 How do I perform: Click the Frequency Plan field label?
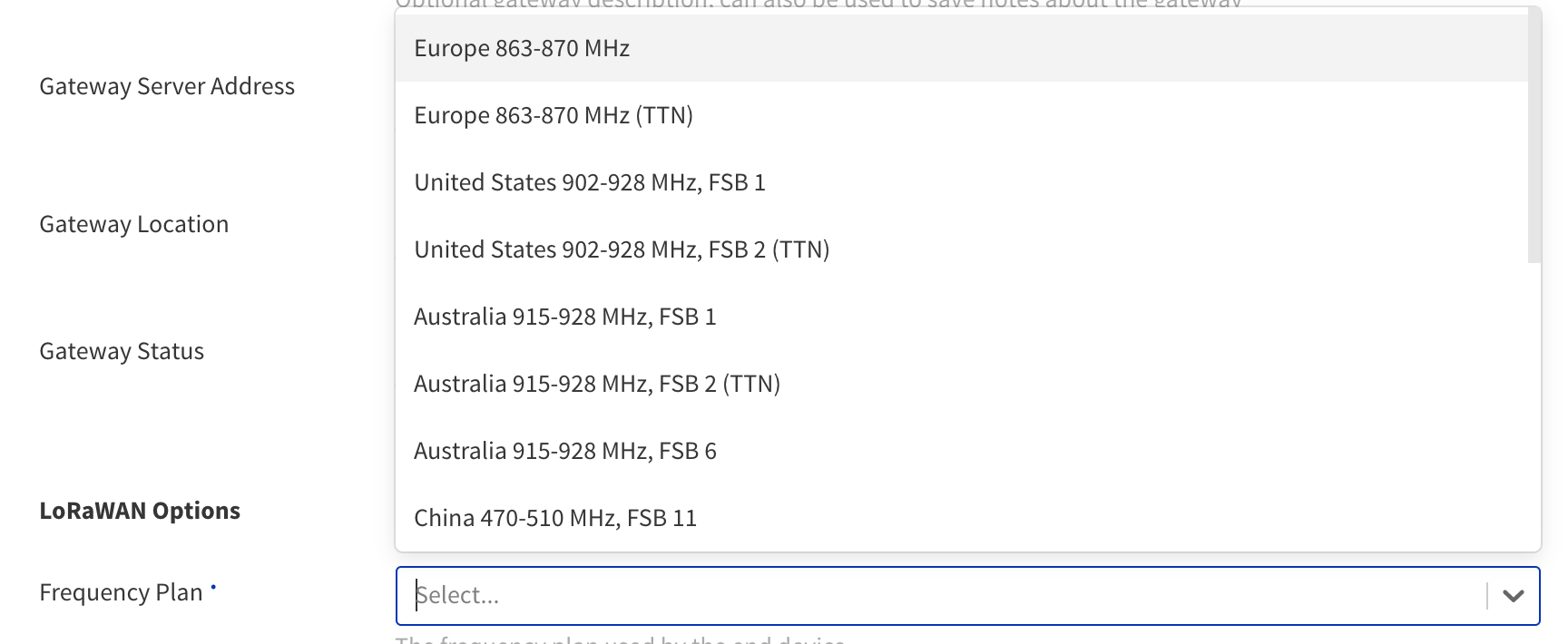point(121,591)
